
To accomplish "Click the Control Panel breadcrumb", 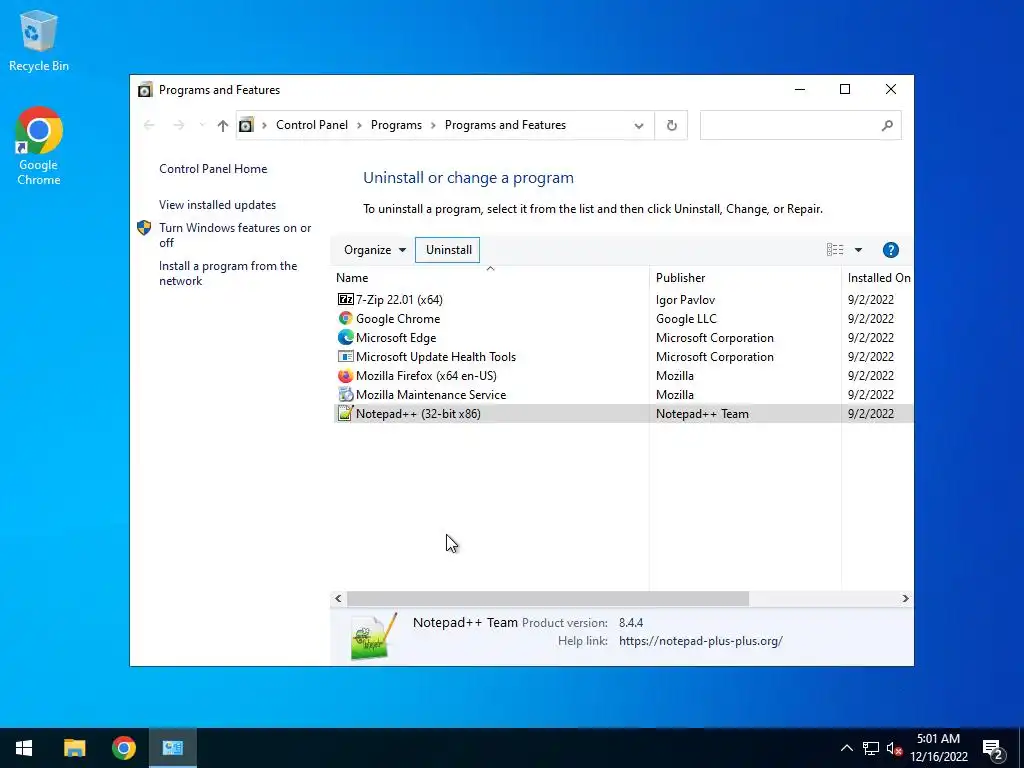I will pyautogui.click(x=312, y=125).
